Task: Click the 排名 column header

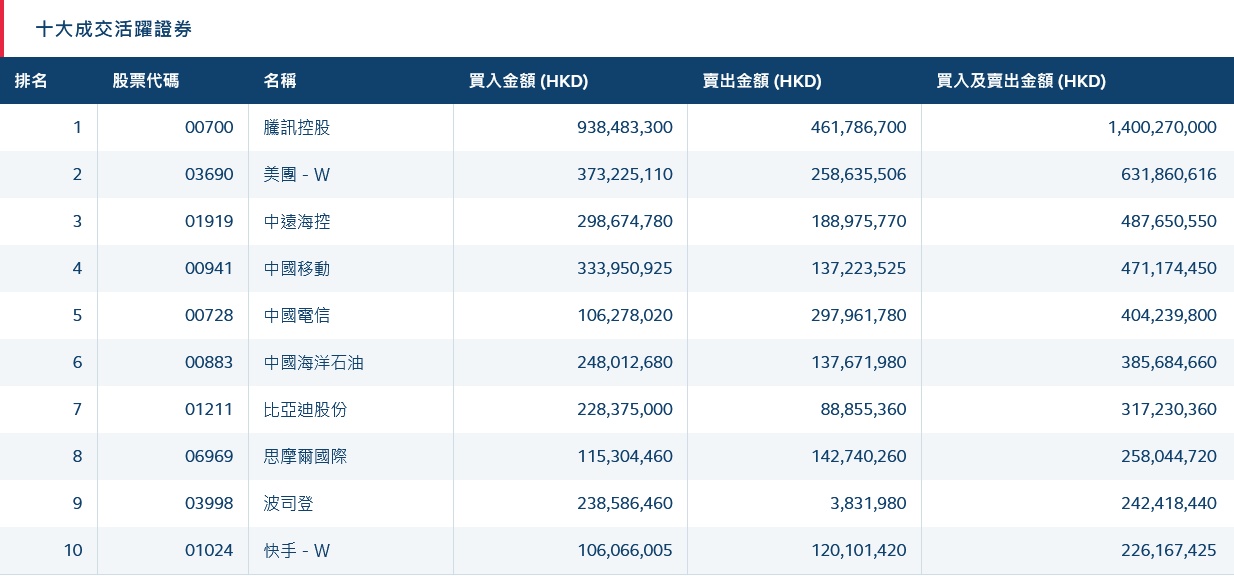Action: 31,81
